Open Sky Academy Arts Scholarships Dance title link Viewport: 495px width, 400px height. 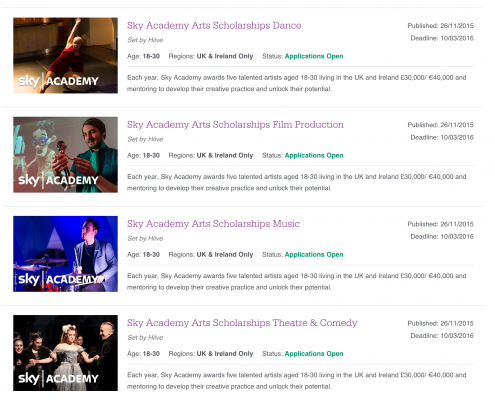[x=214, y=26]
